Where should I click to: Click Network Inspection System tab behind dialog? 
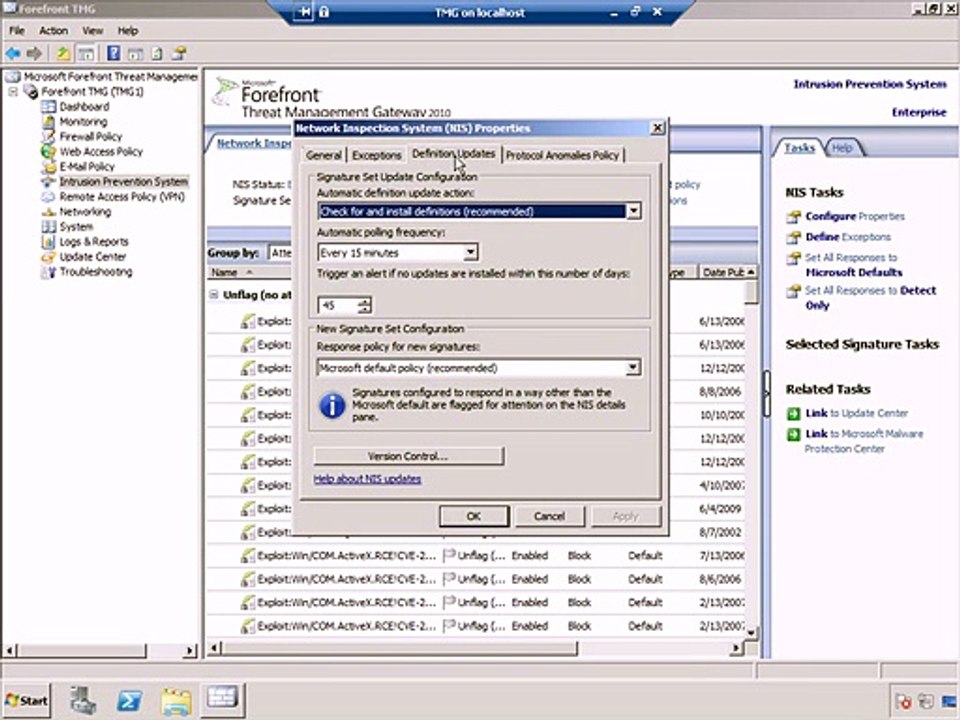[254, 143]
